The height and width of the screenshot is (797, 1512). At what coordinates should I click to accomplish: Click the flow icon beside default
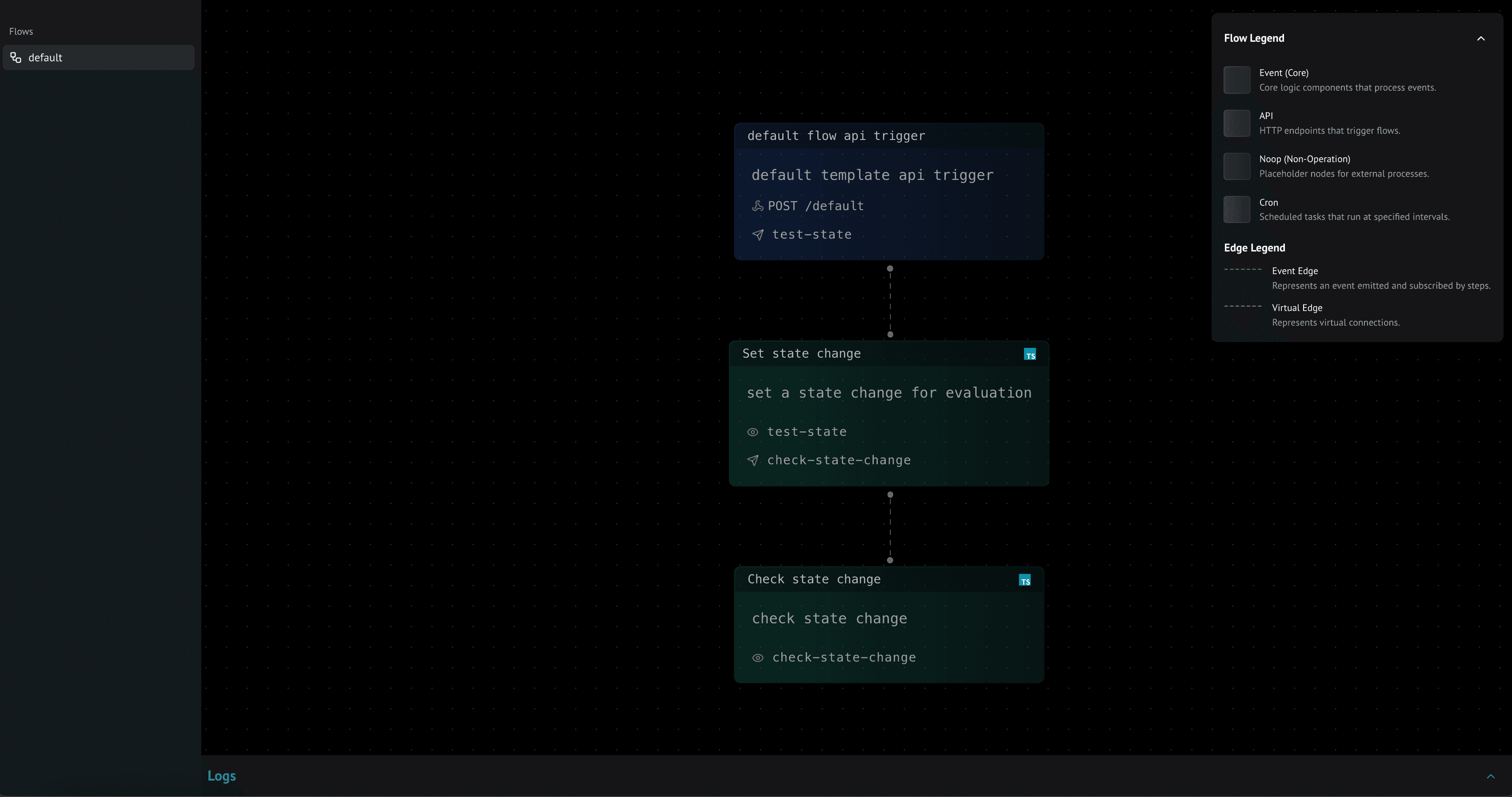tap(16, 57)
